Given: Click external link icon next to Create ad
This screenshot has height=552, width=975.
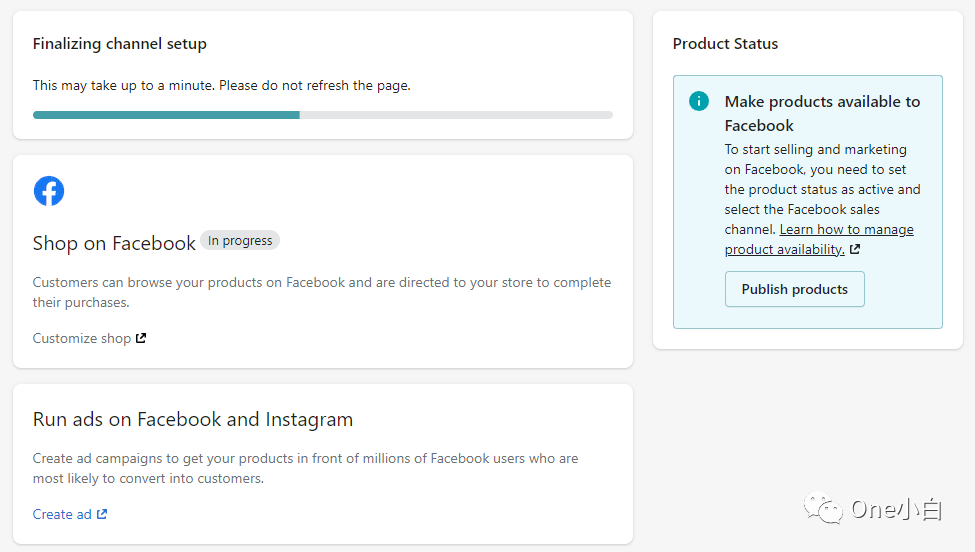Looking at the screenshot, I should (x=102, y=514).
